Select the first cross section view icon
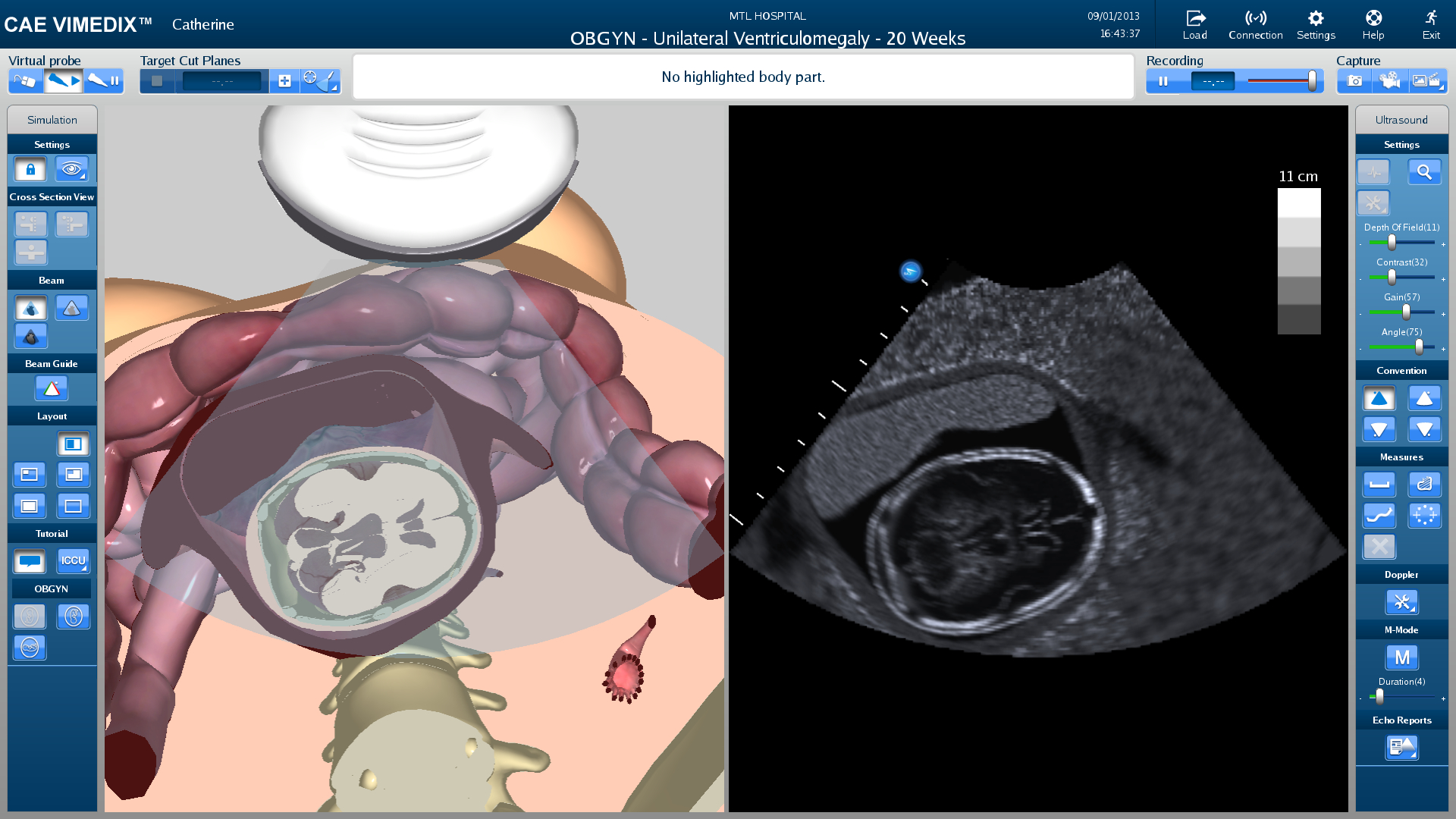This screenshot has height=819, width=1456. pyautogui.click(x=30, y=224)
